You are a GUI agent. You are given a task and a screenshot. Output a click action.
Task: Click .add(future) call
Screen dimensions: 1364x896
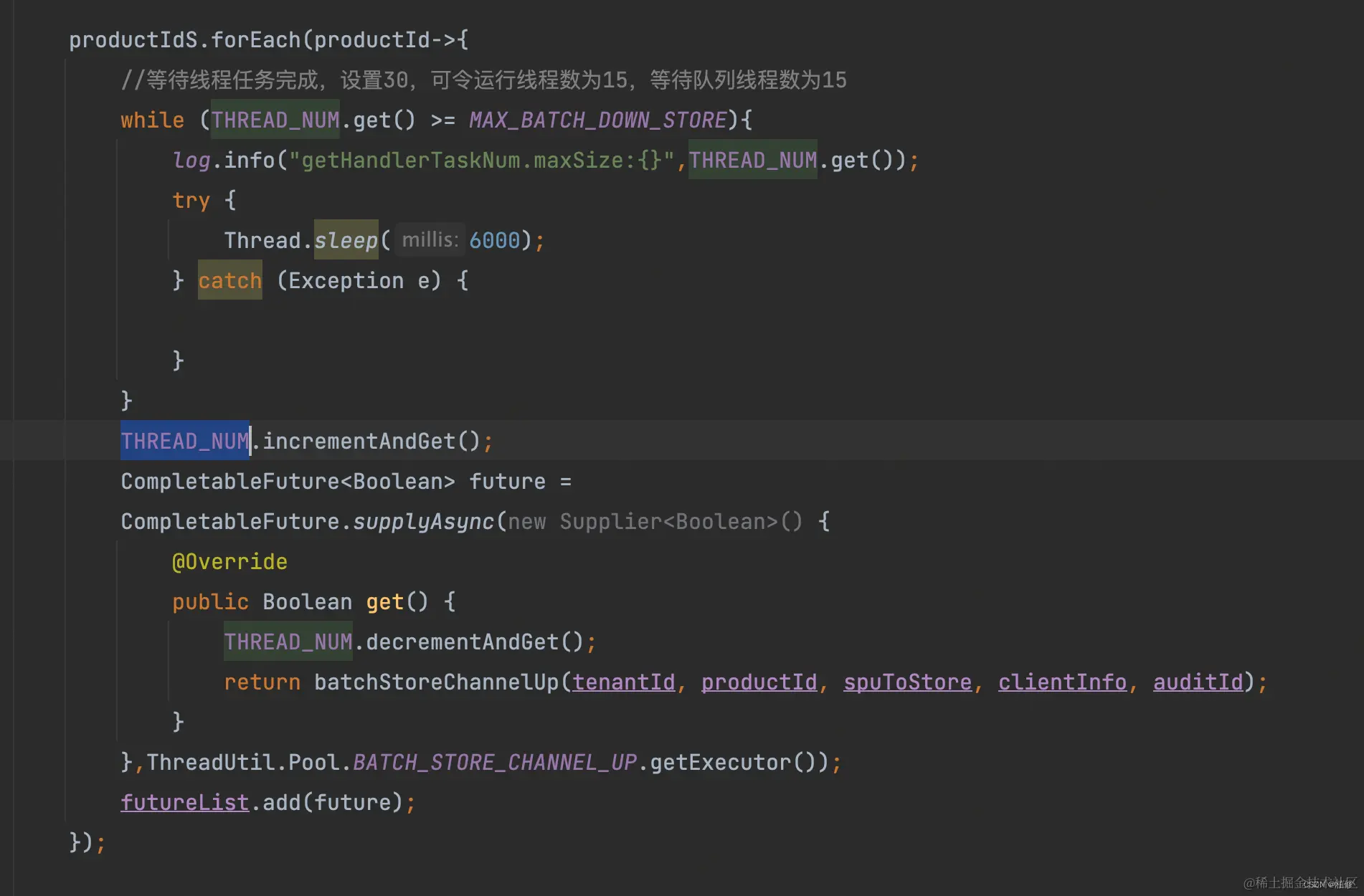326,803
